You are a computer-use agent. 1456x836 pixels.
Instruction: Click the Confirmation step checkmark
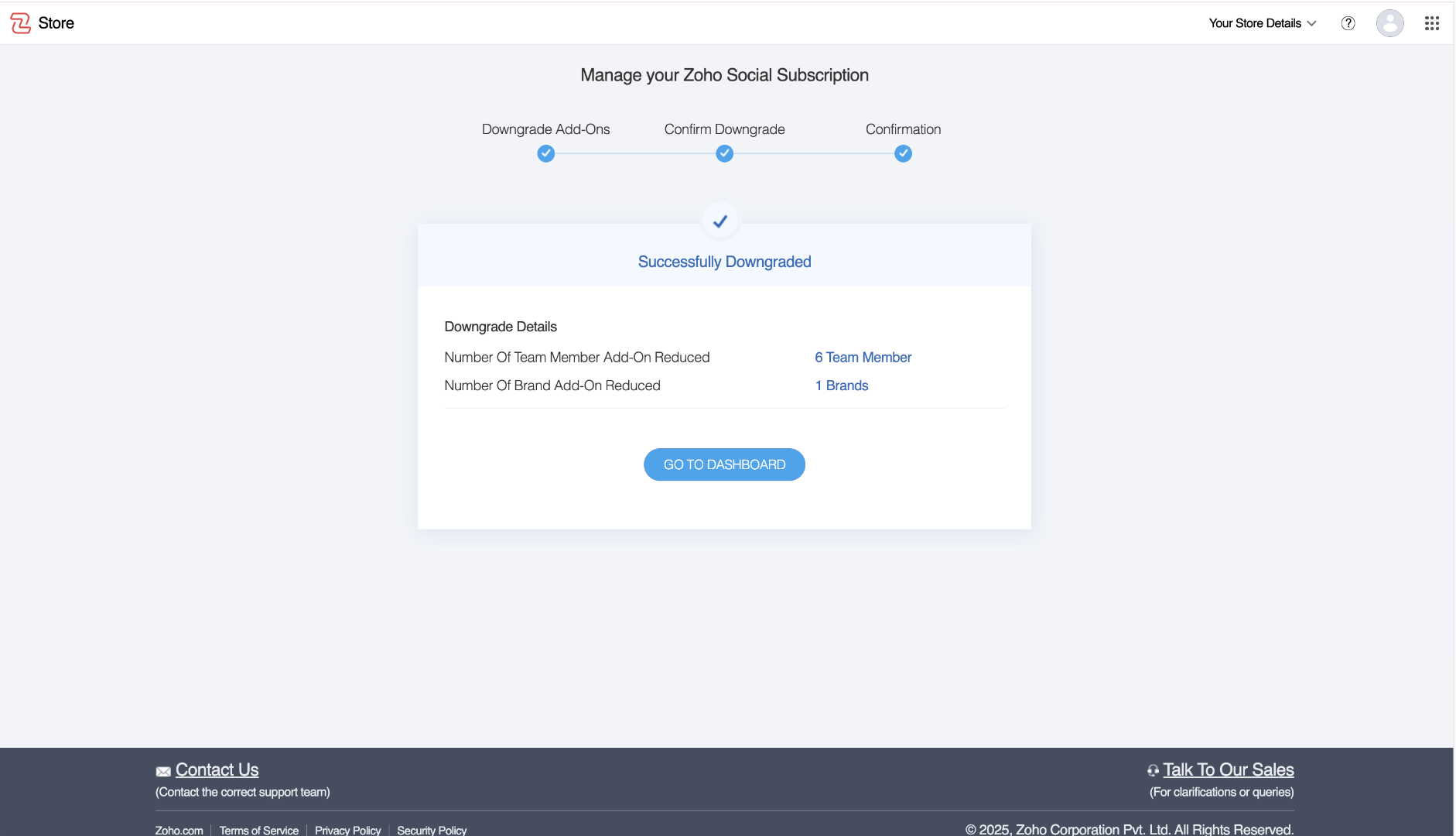pyautogui.click(x=904, y=154)
